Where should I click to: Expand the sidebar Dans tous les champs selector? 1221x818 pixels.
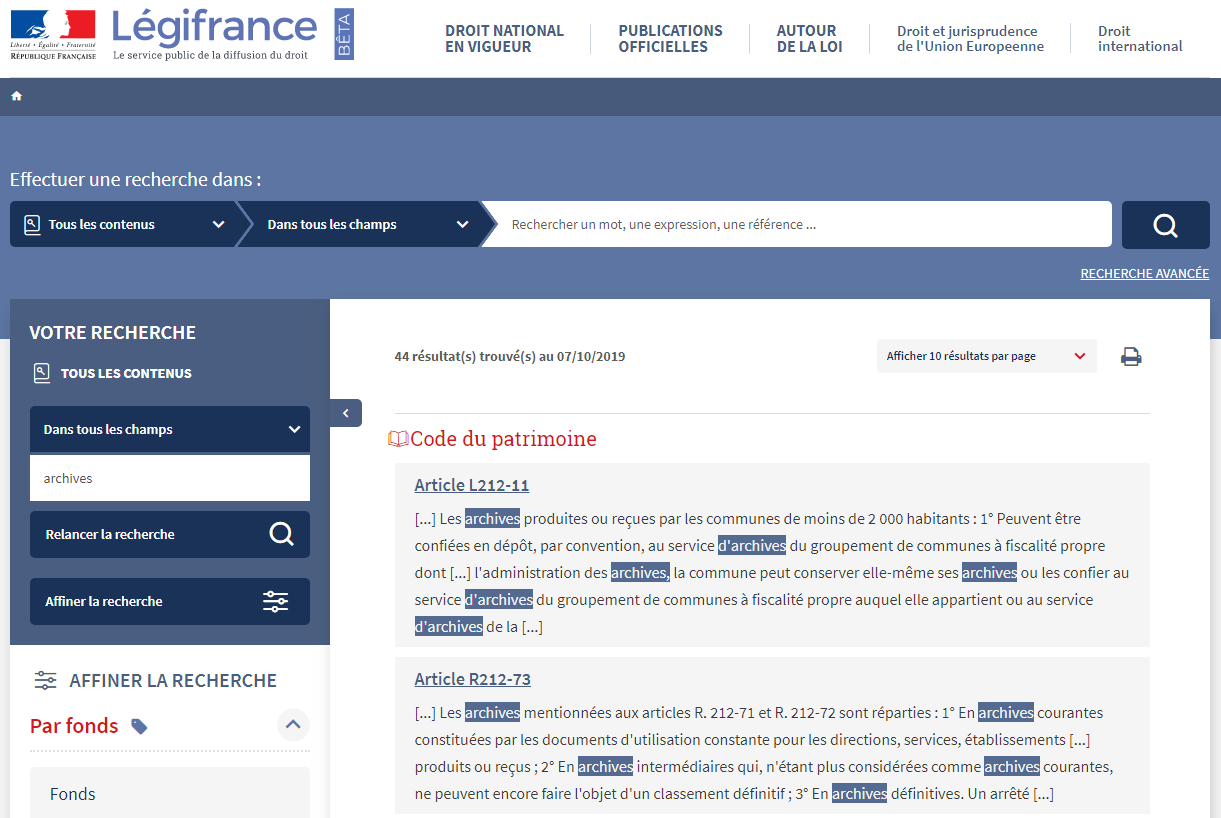click(170, 429)
